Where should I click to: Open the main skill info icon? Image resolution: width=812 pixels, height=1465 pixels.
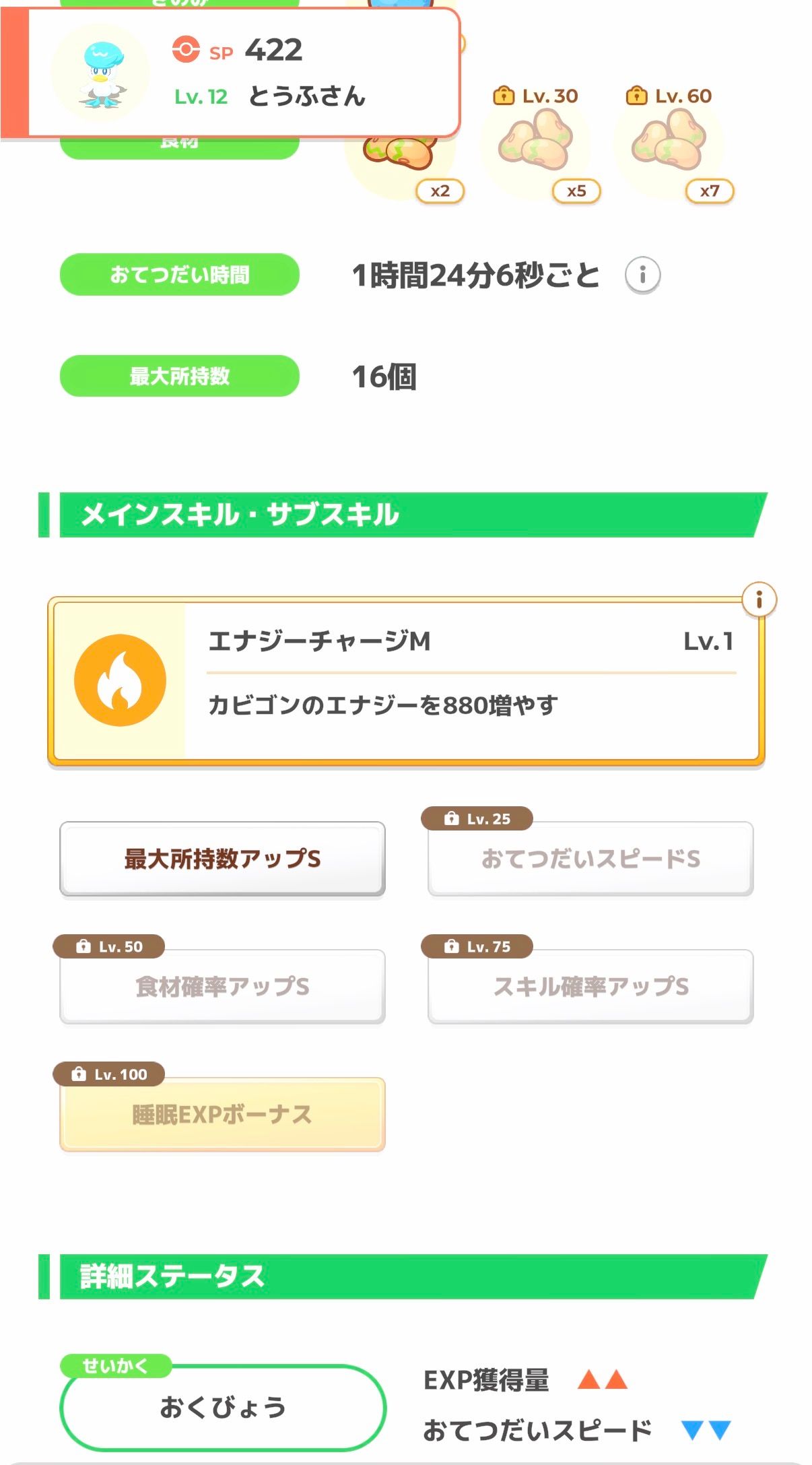coord(759,599)
